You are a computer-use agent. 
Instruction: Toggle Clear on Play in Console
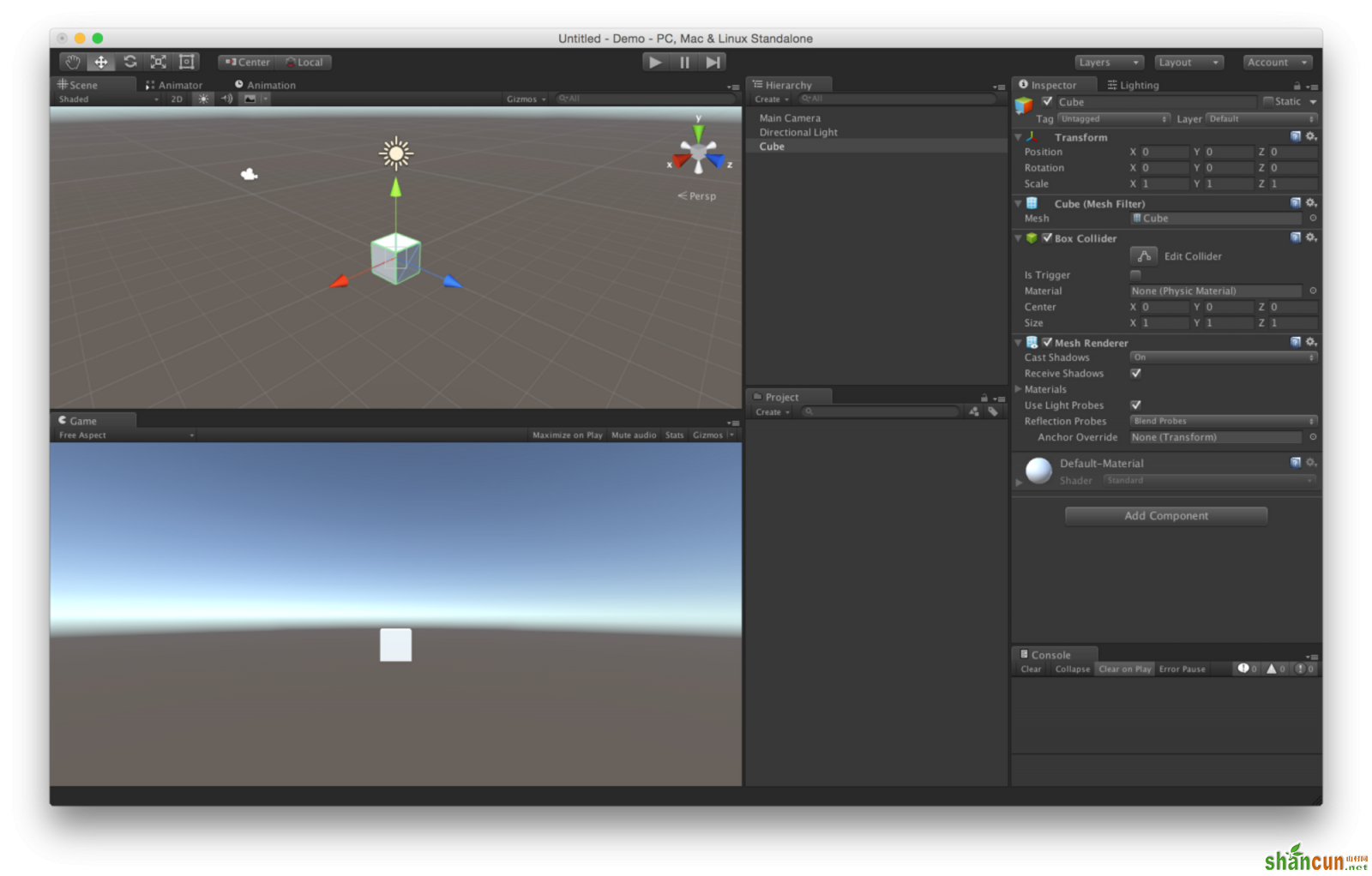click(x=1124, y=669)
